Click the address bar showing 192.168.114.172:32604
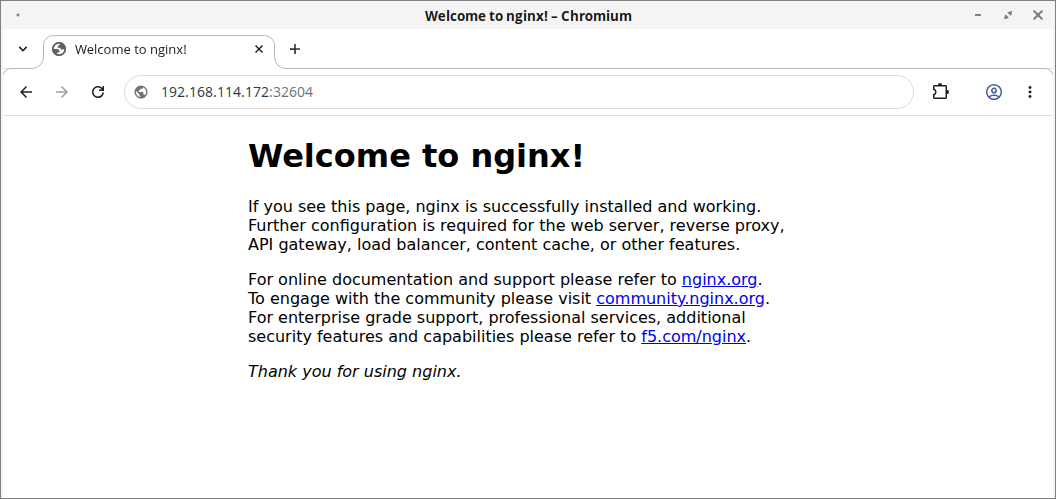Viewport: 1056px width, 499px height. point(519,92)
